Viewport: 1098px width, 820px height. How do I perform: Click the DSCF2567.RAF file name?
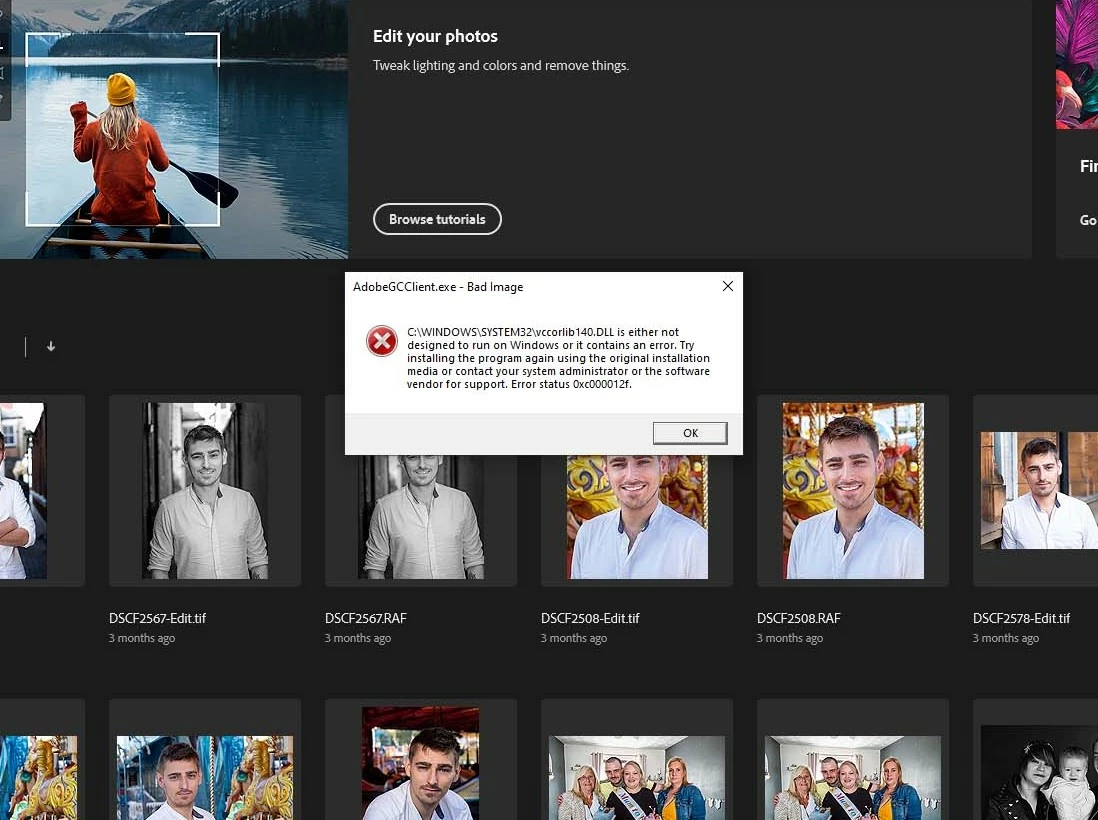point(366,618)
